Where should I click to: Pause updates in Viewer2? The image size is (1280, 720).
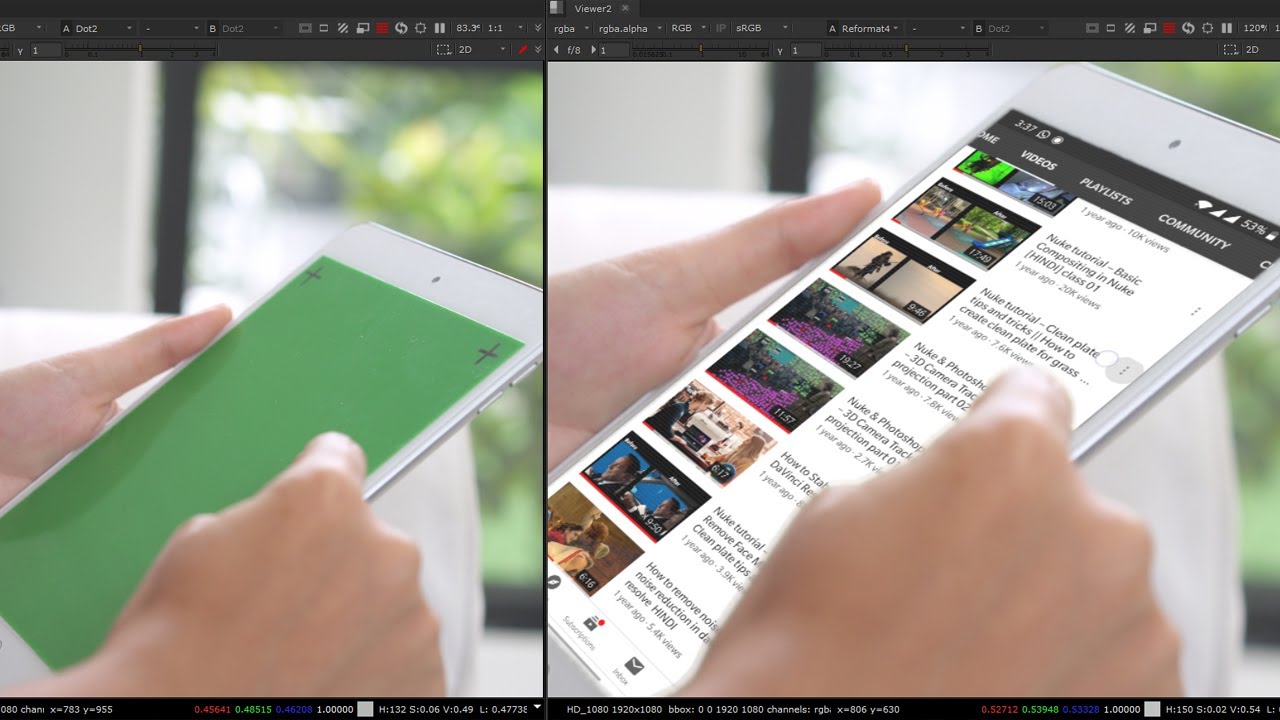click(x=1227, y=29)
